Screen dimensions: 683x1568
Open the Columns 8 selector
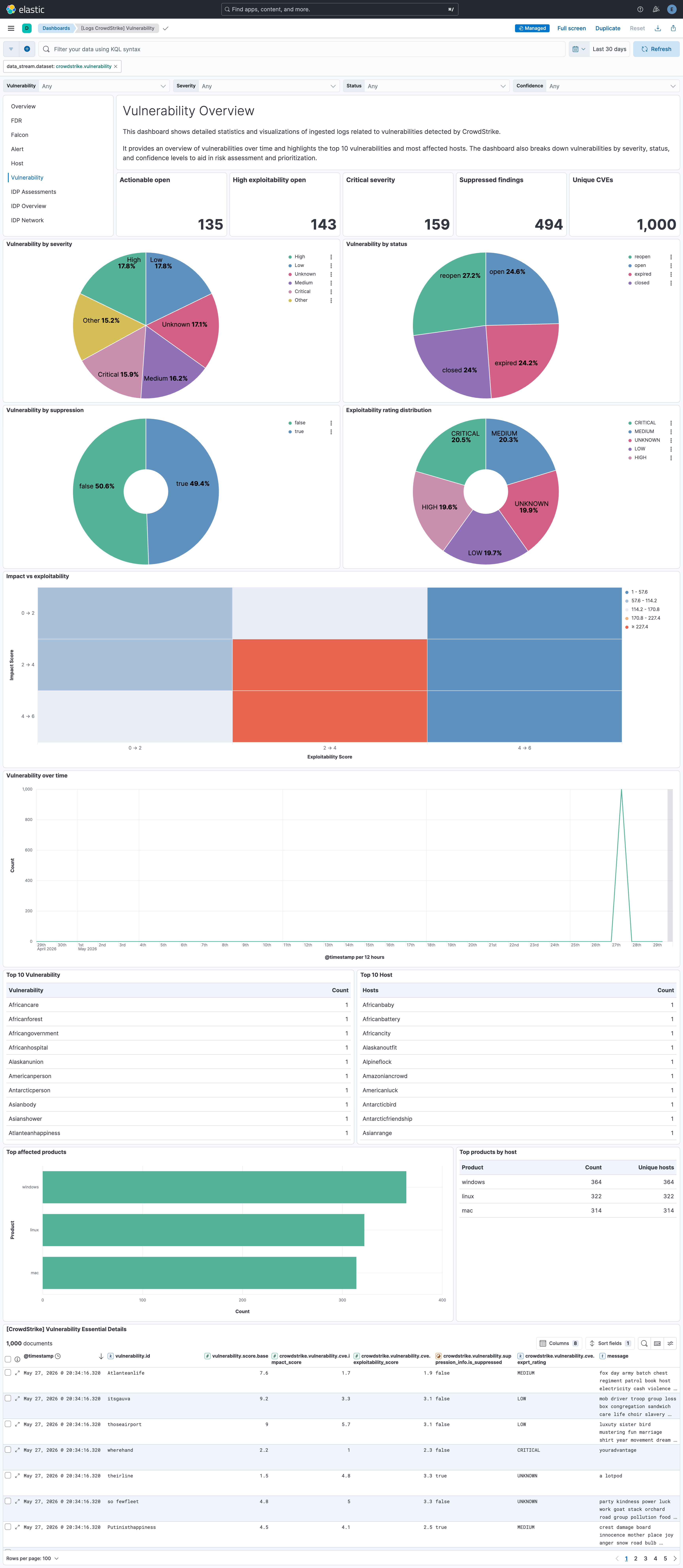[x=559, y=1343]
